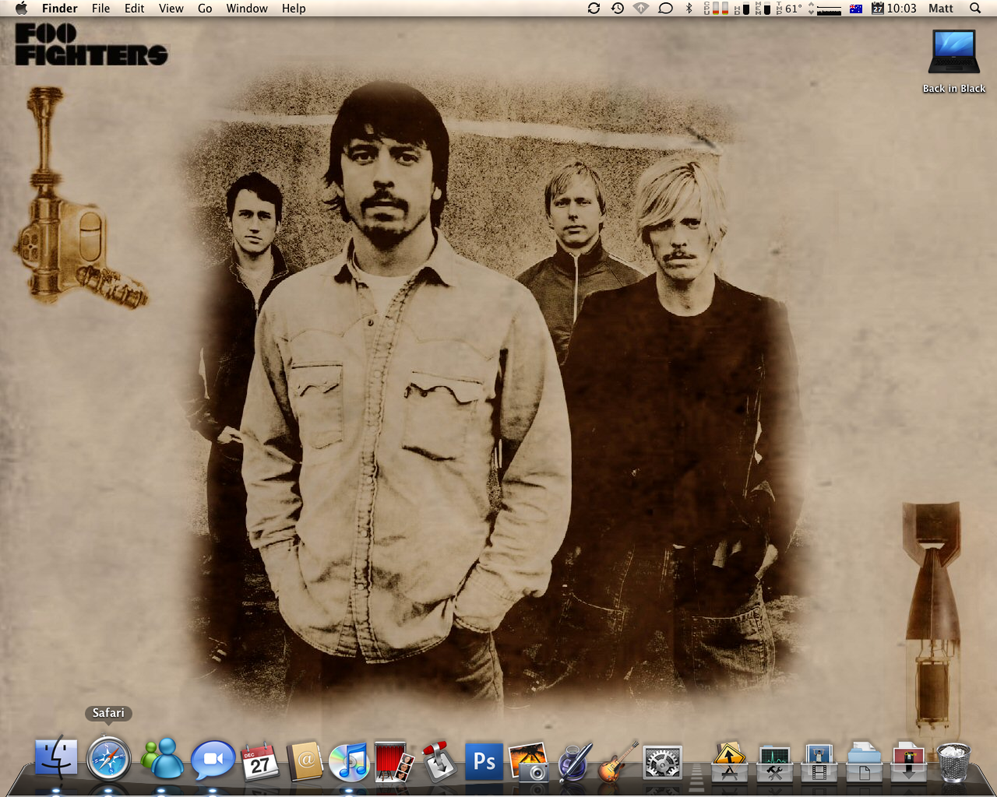Image resolution: width=997 pixels, height=797 pixels.
Task: Click the MEM memory usage meter
Action: pos(763,8)
